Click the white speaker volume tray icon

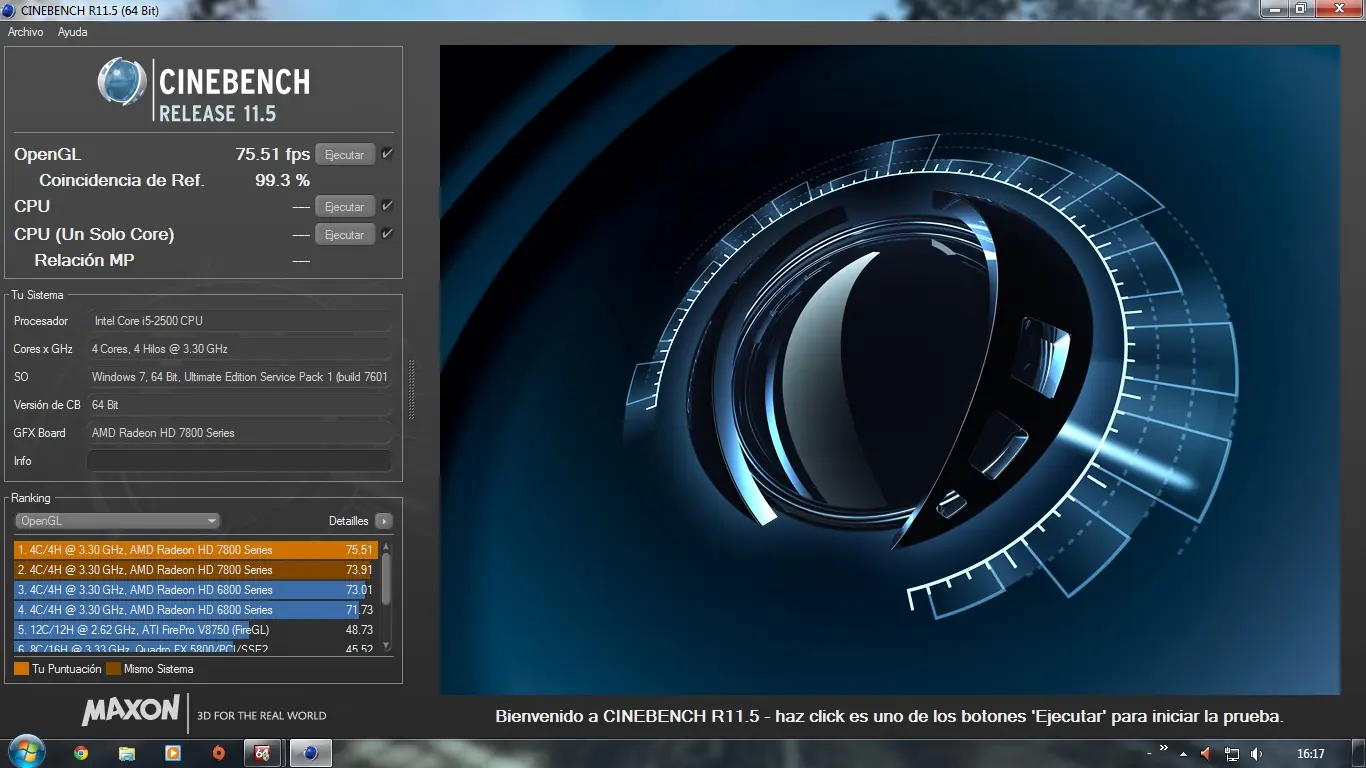pos(1256,754)
